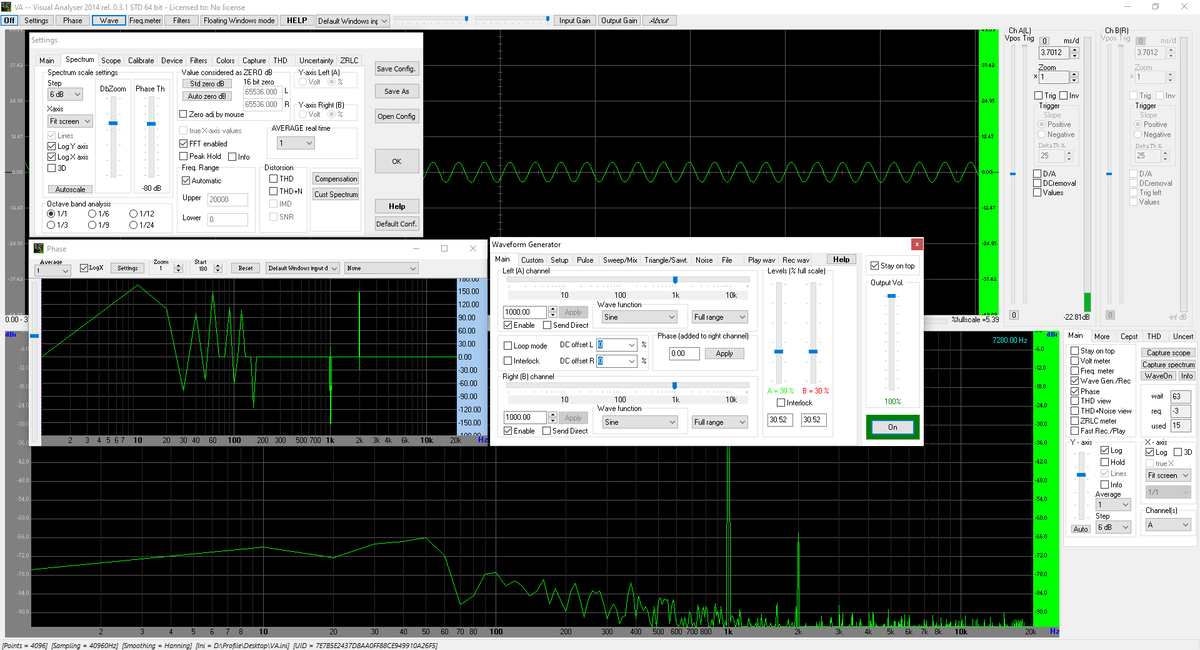This screenshot has width=1200, height=650.
Task: Switch to Scope tab in Settings
Action: 111,60
